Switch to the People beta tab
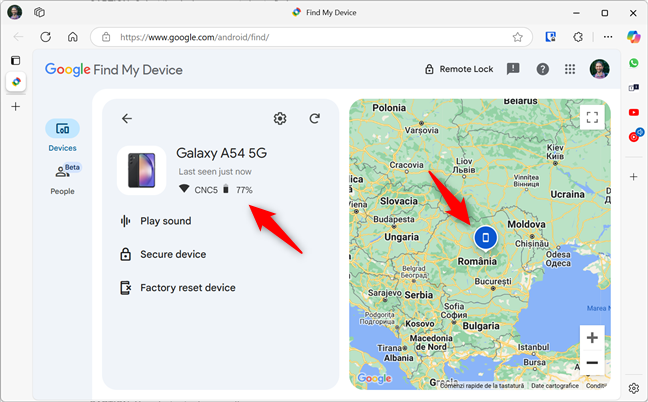 pos(62,179)
